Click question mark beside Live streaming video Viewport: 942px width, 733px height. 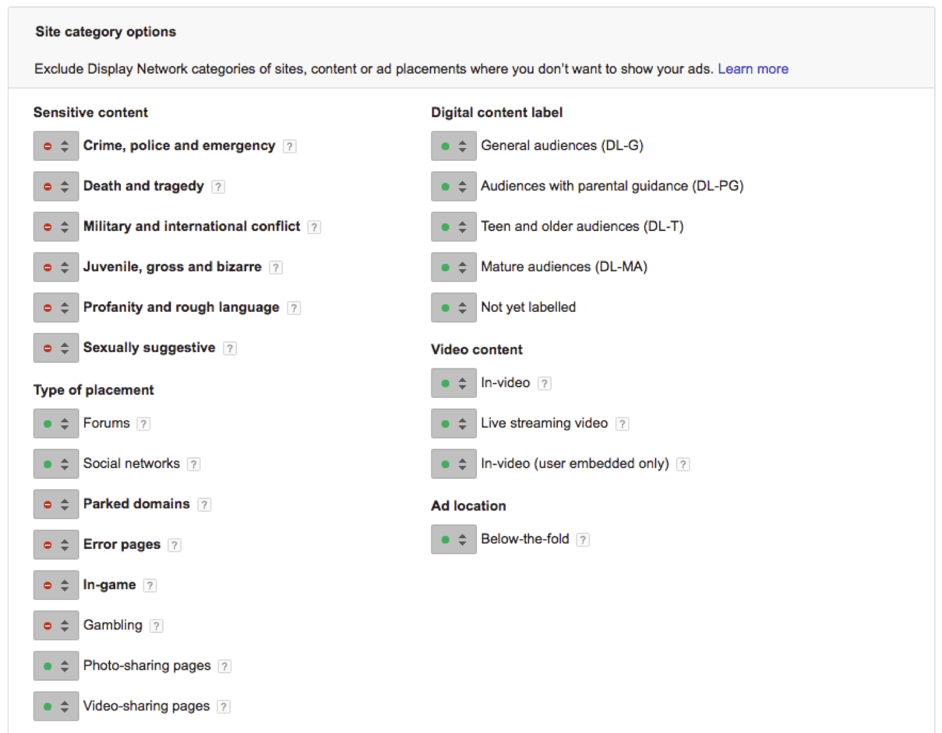(x=622, y=424)
